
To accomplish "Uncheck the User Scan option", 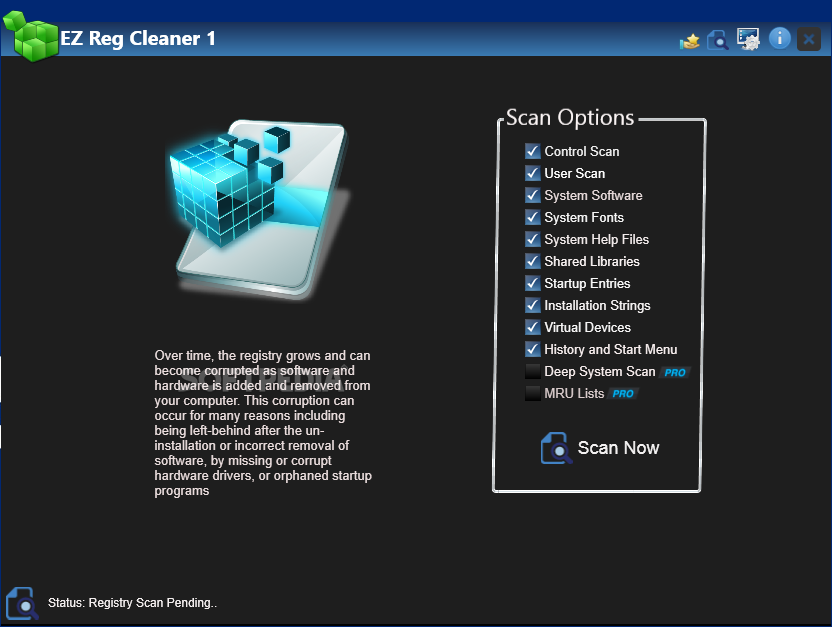I will [x=533, y=173].
